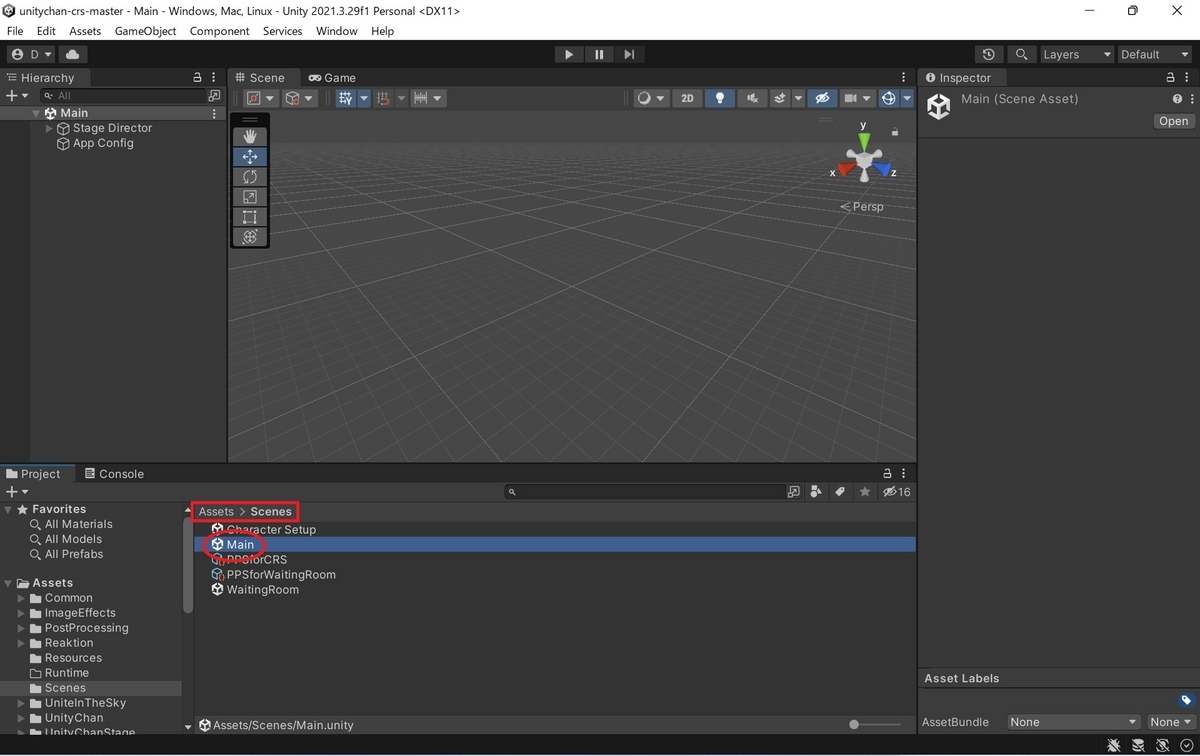Click search by type in Project
1200x756 pixels.
[816, 492]
